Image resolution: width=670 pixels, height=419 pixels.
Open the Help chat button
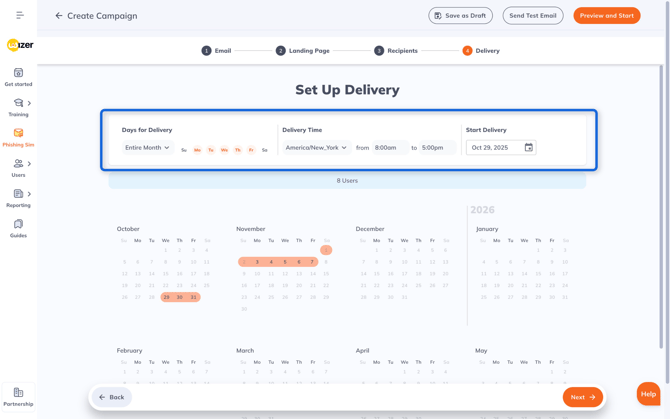point(648,394)
